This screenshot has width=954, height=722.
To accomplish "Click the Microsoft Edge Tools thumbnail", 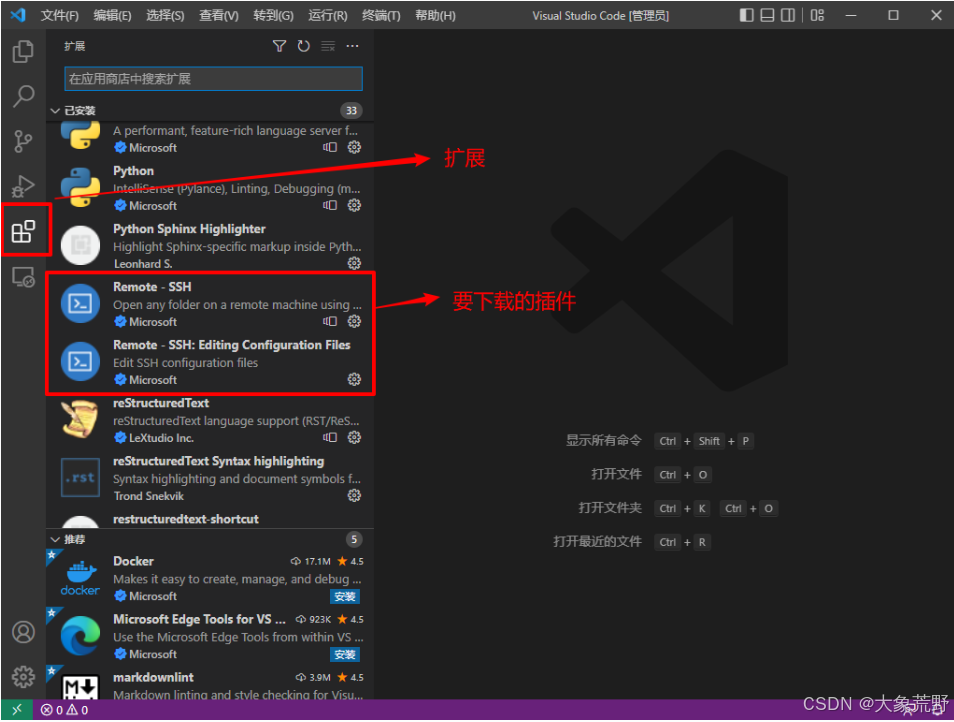I will click(x=80, y=636).
